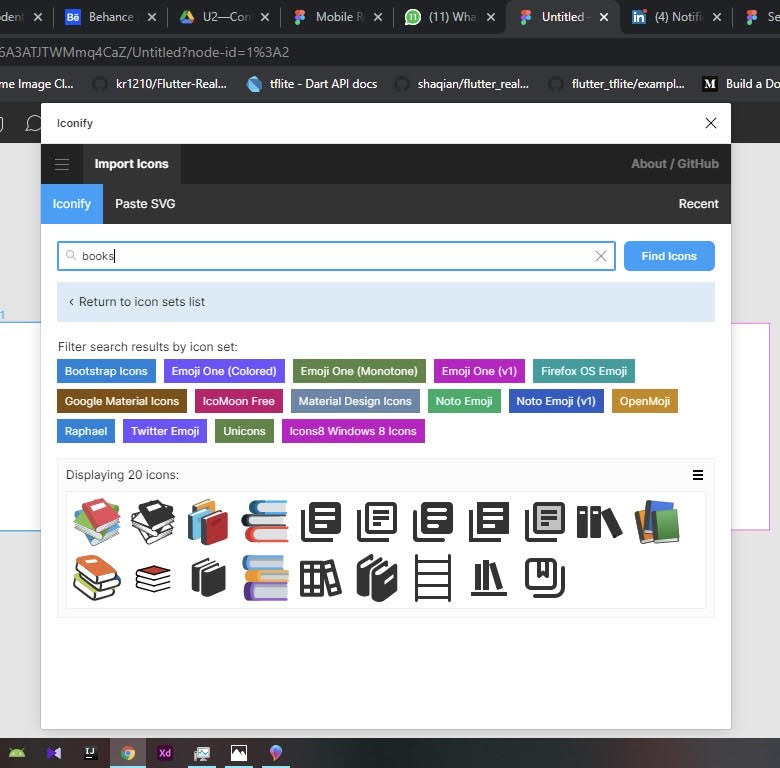
Task: Open the Import Icons section
Action: pyautogui.click(x=131, y=164)
